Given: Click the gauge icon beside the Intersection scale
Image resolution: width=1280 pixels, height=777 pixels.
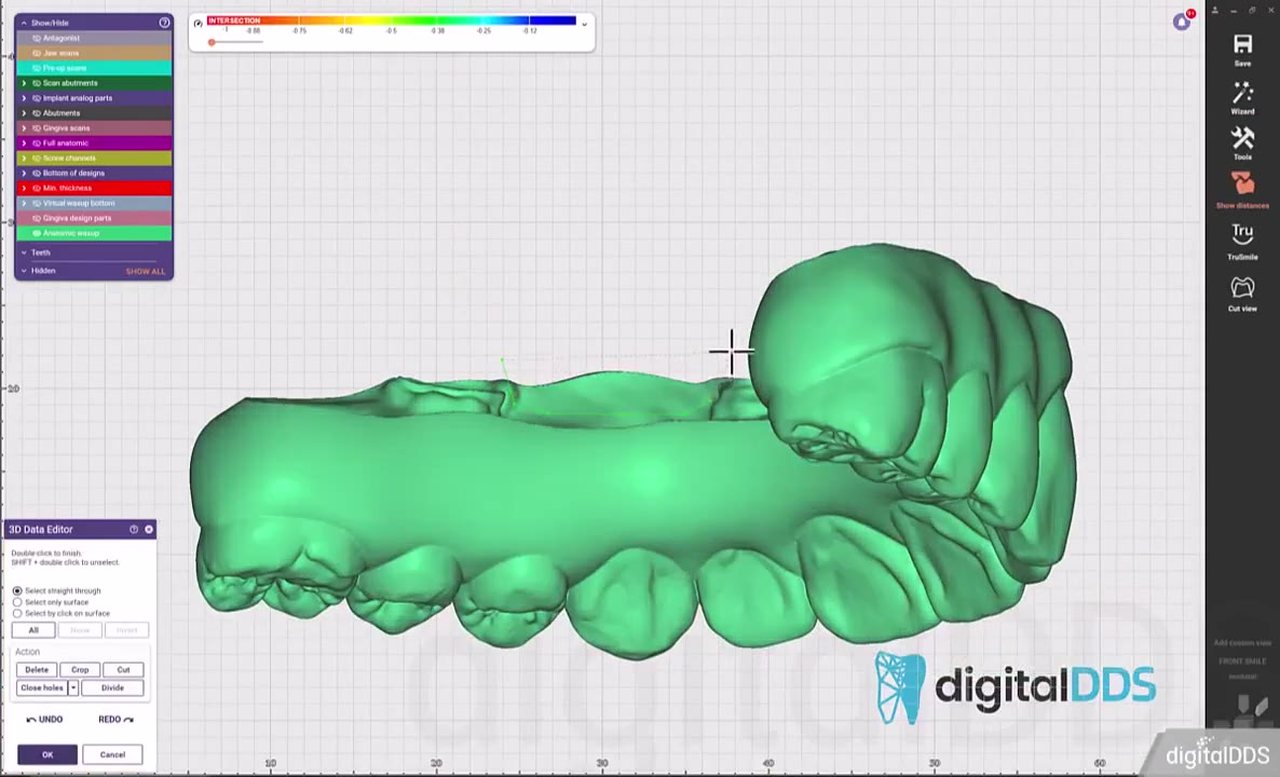Looking at the screenshot, I should coord(198,22).
